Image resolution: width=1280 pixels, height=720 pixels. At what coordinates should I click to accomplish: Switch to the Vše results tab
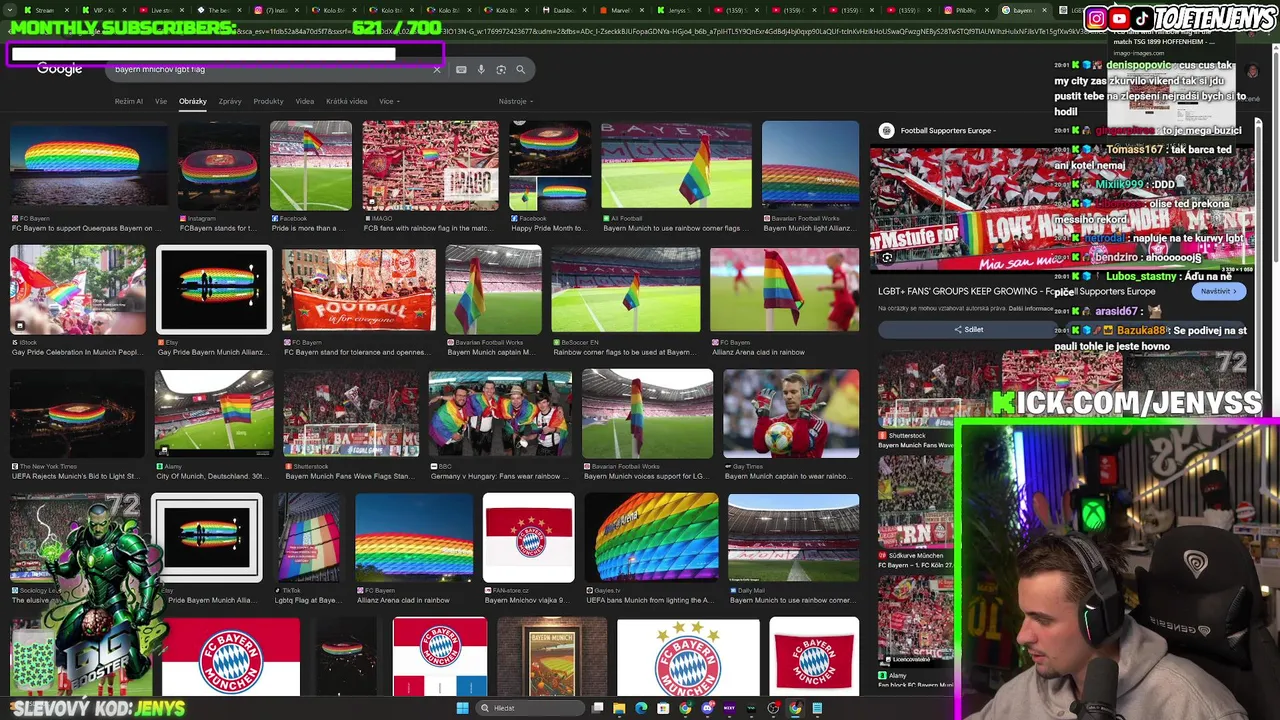[161, 101]
